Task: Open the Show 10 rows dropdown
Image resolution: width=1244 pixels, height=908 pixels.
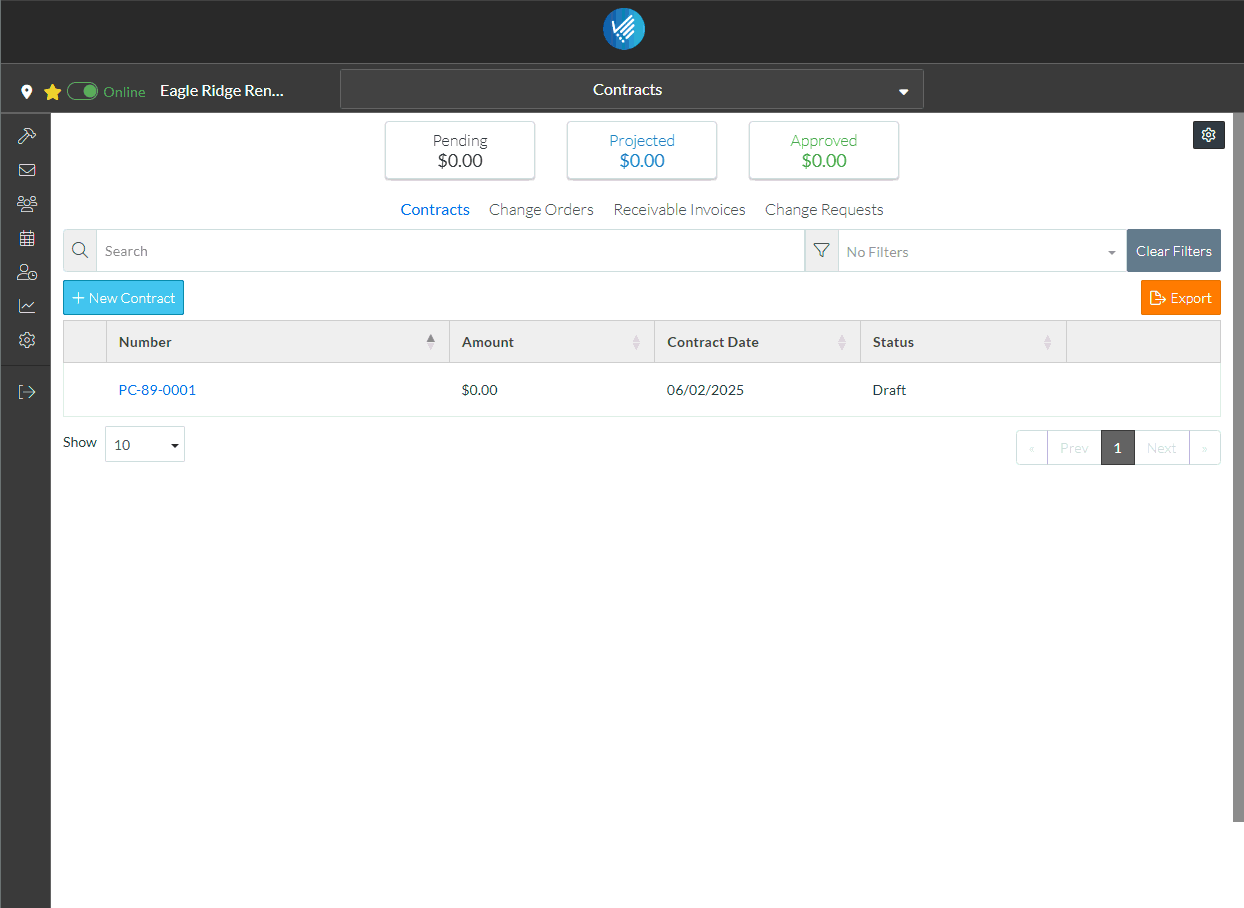Action: pyautogui.click(x=145, y=444)
